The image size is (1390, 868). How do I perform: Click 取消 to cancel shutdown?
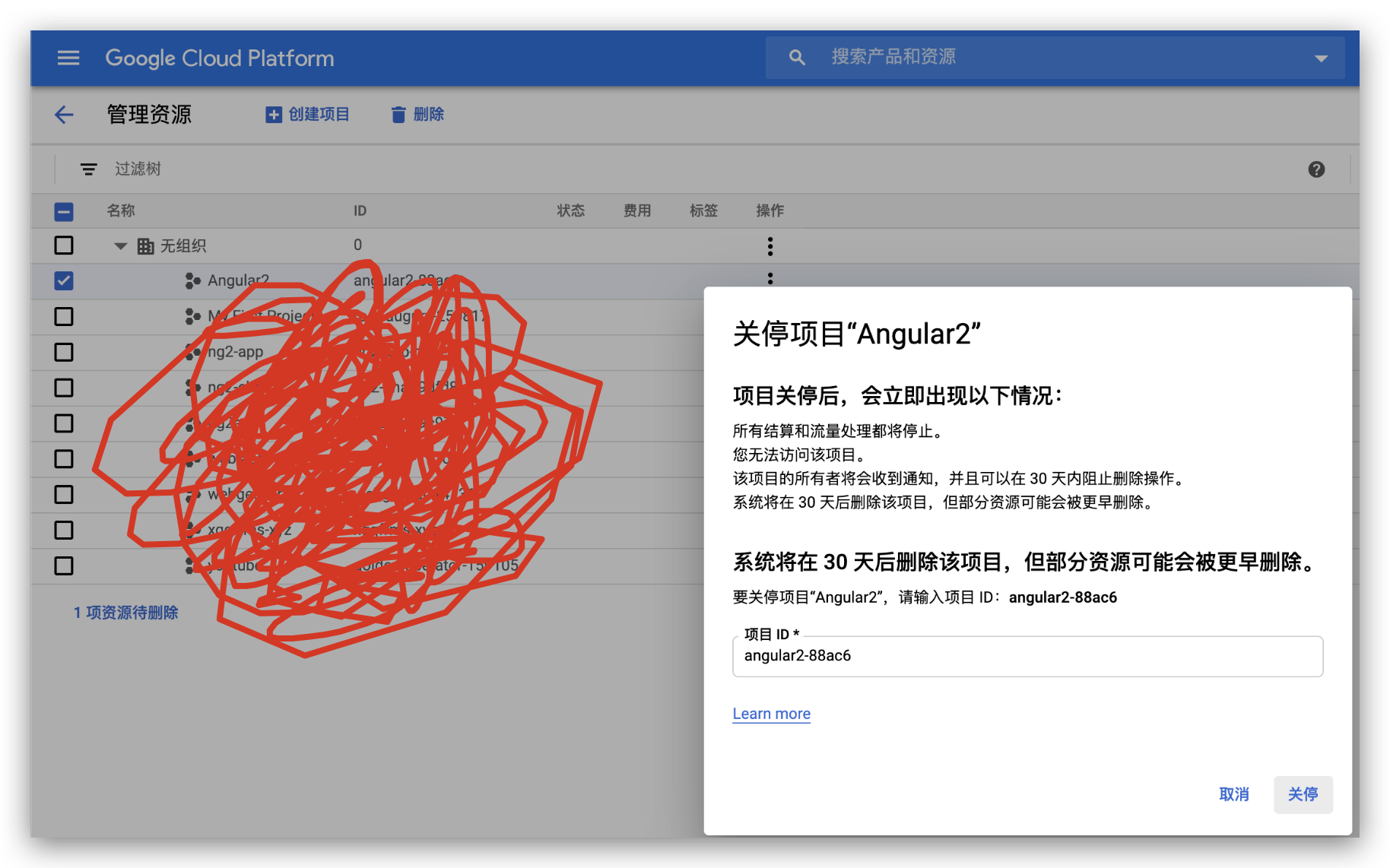coord(1233,794)
